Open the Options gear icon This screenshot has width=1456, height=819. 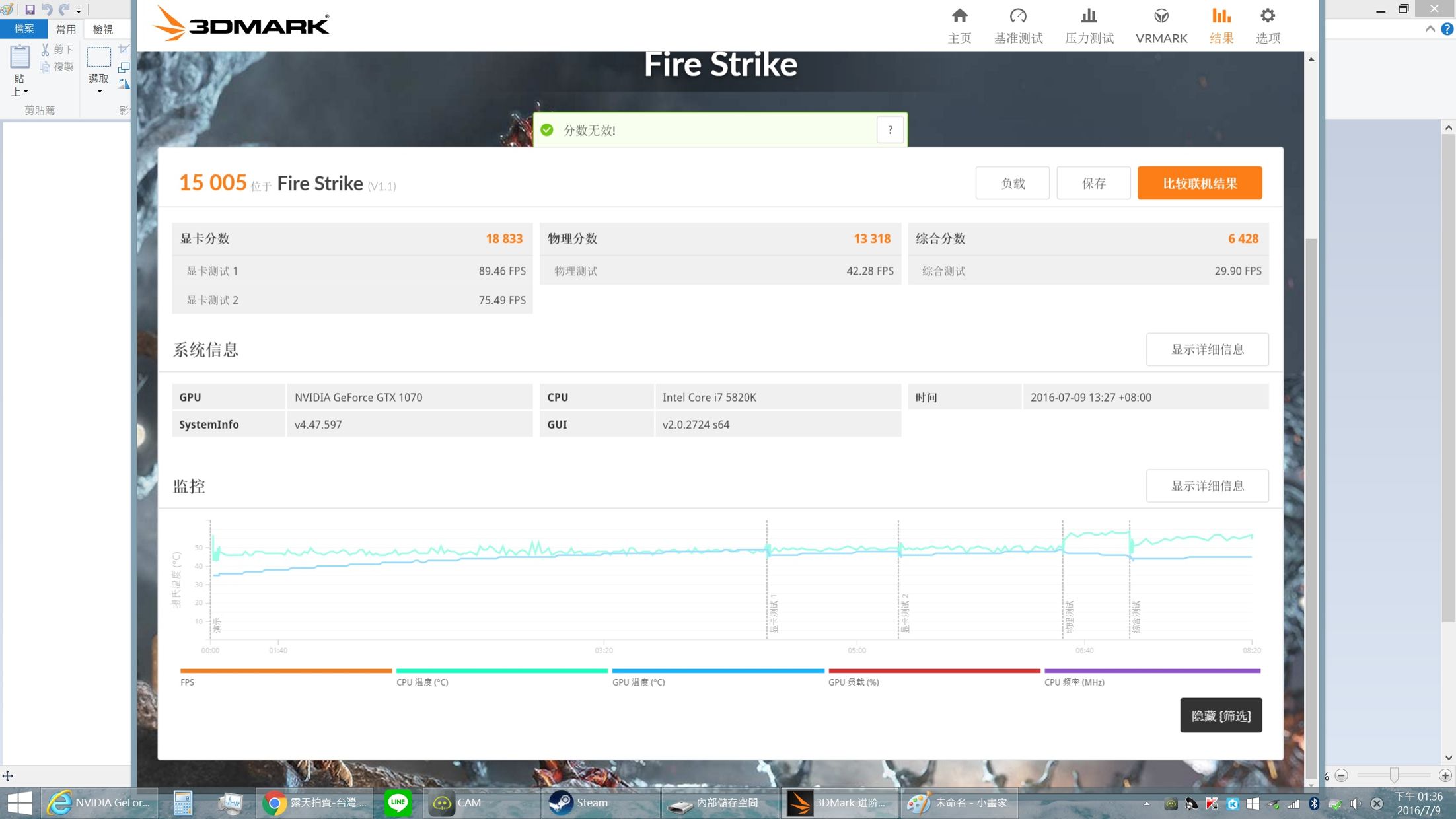point(1267,17)
